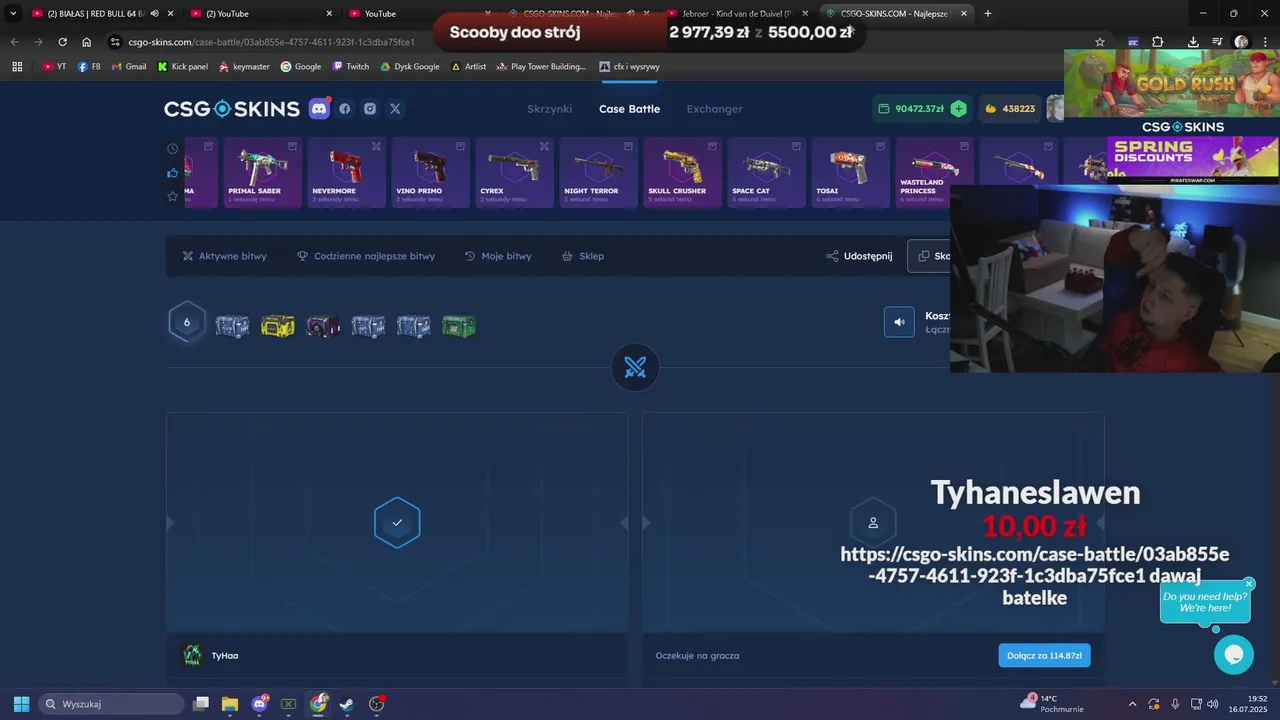Open the Wasteland Princess drop card
The width and height of the screenshot is (1280, 720).
(x=935, y=172)
